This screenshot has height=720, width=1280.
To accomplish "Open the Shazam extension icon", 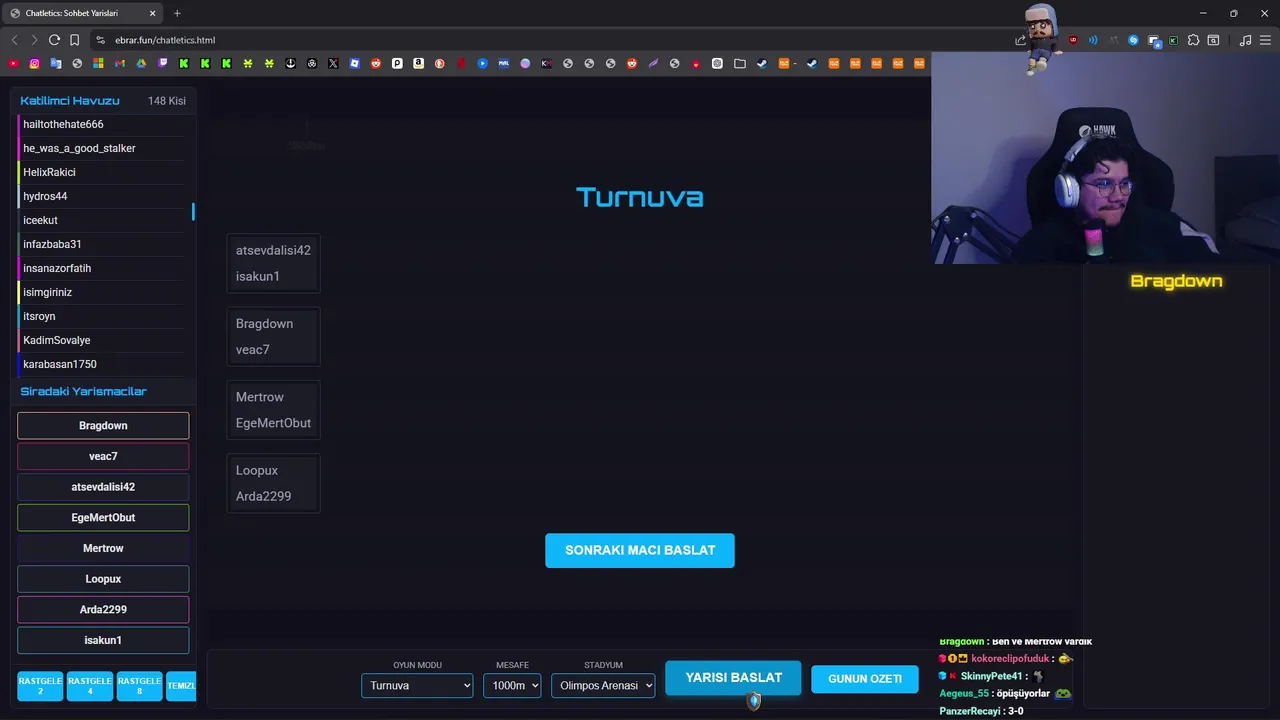I will [x=1133, y=40].
